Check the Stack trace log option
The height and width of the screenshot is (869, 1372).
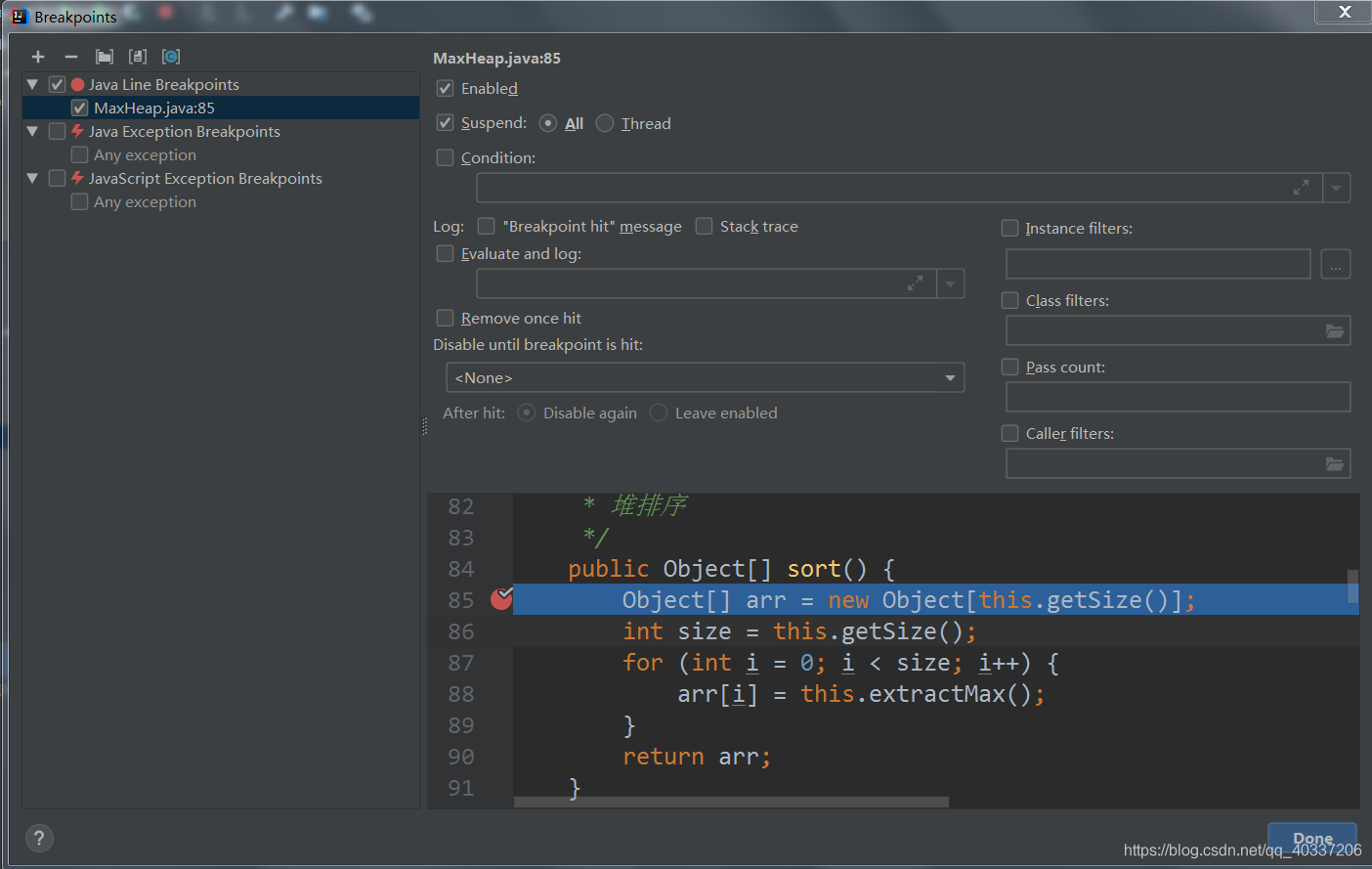coord(705,226)
